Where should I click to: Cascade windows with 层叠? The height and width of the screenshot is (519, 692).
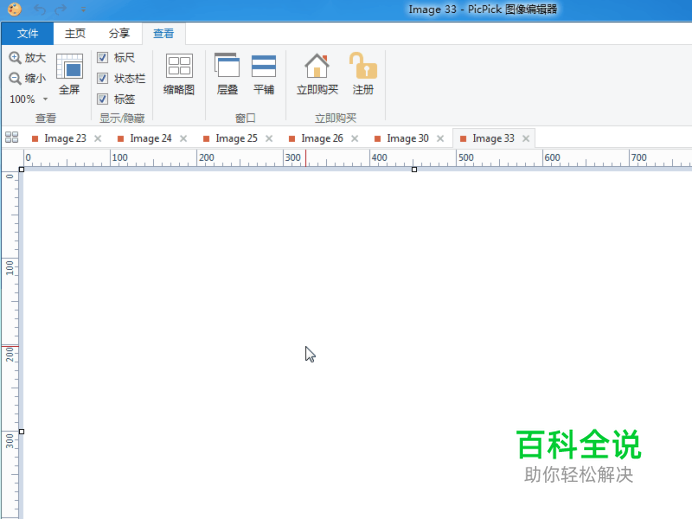(227, 74)
